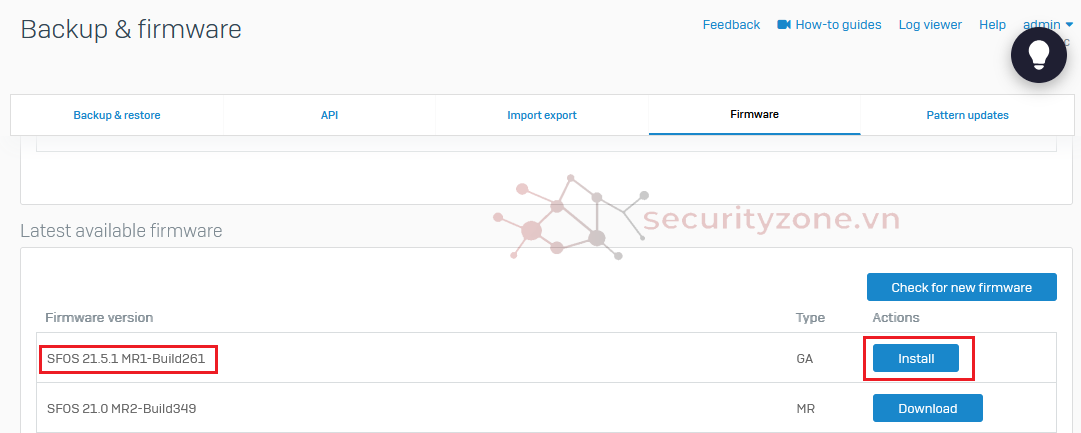Click the Firmware version column header

[x=99, y=318]
